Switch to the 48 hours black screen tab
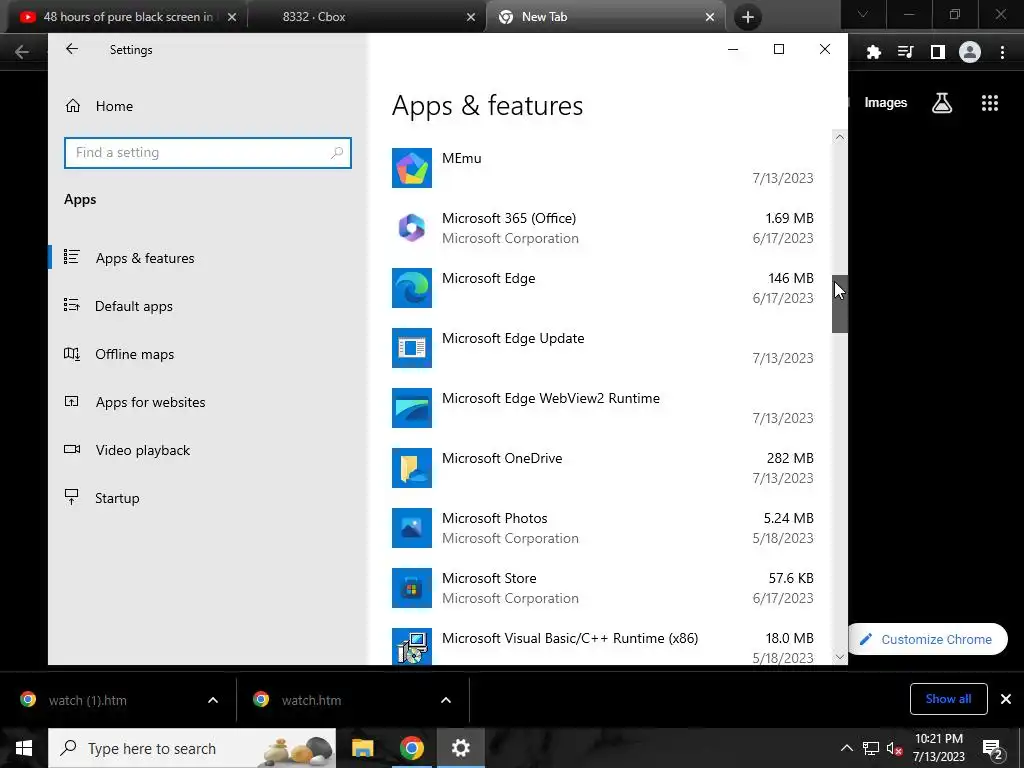This screenshot has height=768, width=1024. coord(129,17)
